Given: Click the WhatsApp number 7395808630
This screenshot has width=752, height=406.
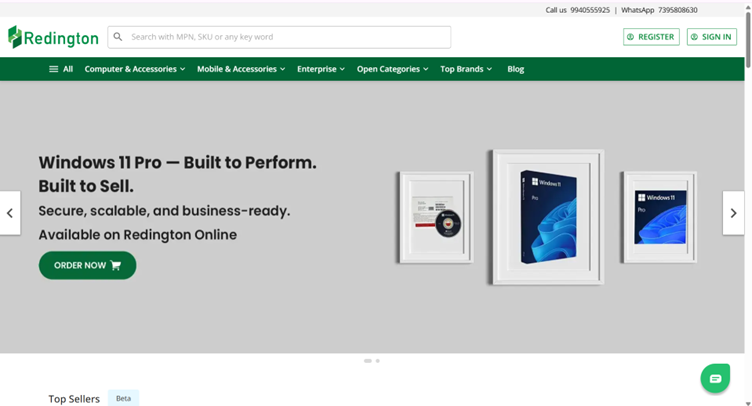Looking at the screenshot, I should 678,10.
